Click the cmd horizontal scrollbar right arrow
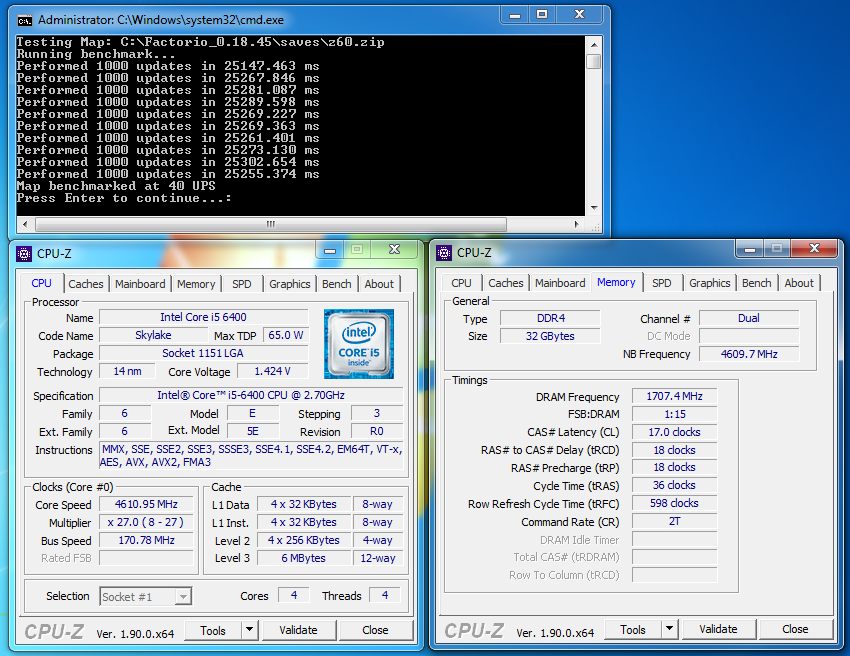Viewport: 850px width, 656px height. [x=577, y=224]
